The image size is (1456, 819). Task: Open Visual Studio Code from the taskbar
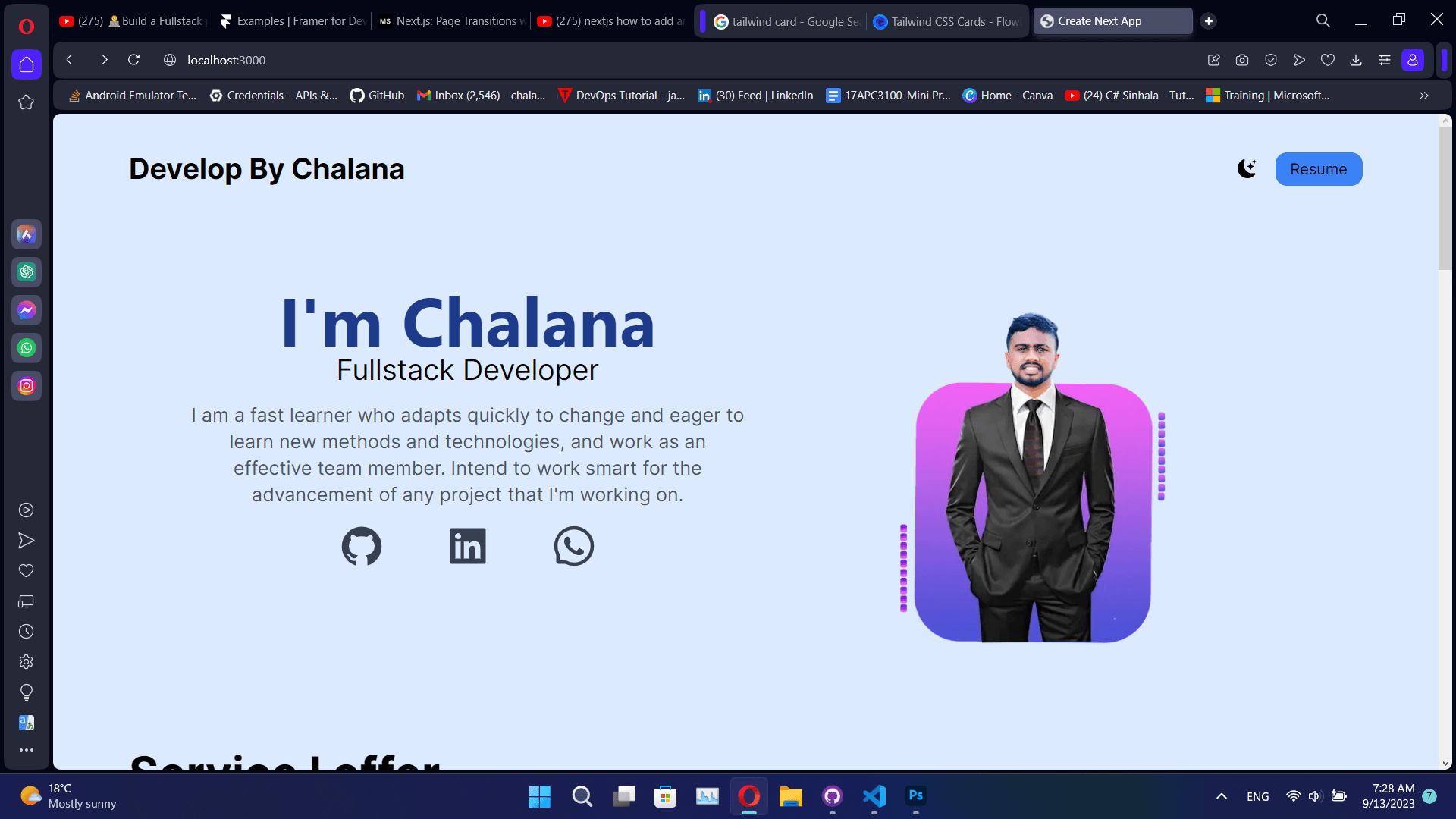coord(874,796)
